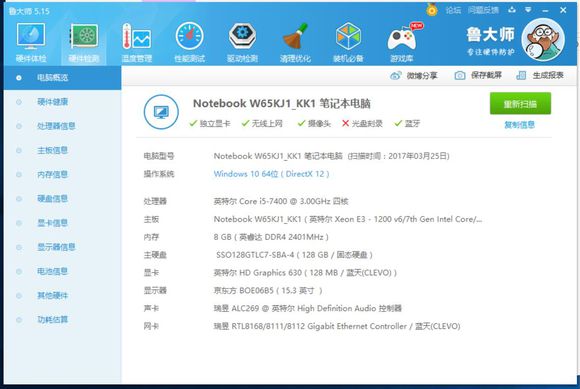Click the 鲁大师 cartoon avatar

pyautogui.click(x=543, y=40)
